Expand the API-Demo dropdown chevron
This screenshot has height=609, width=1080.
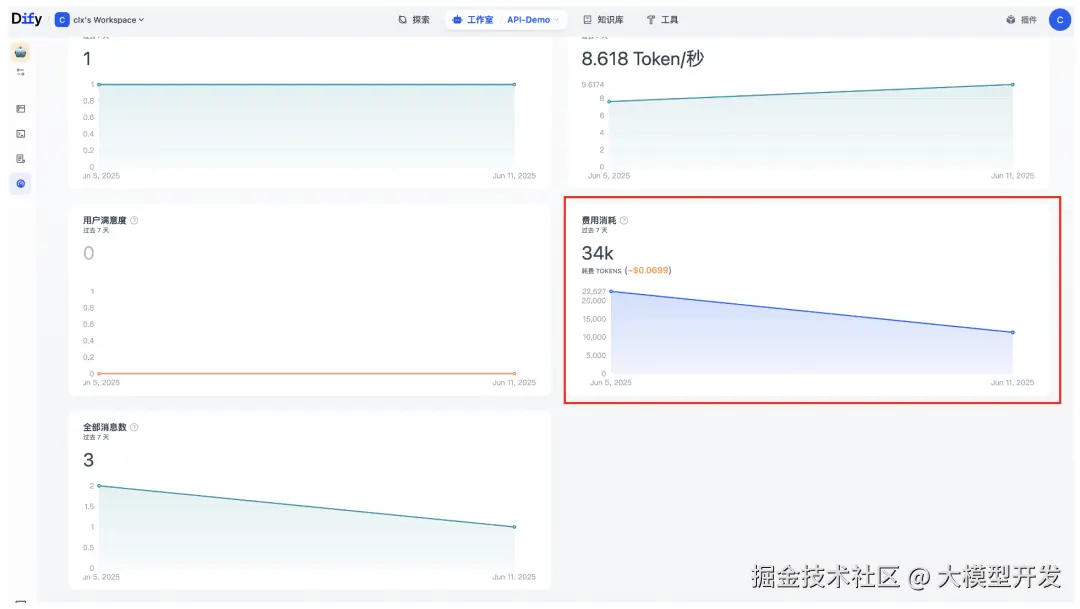coord(556,19)
